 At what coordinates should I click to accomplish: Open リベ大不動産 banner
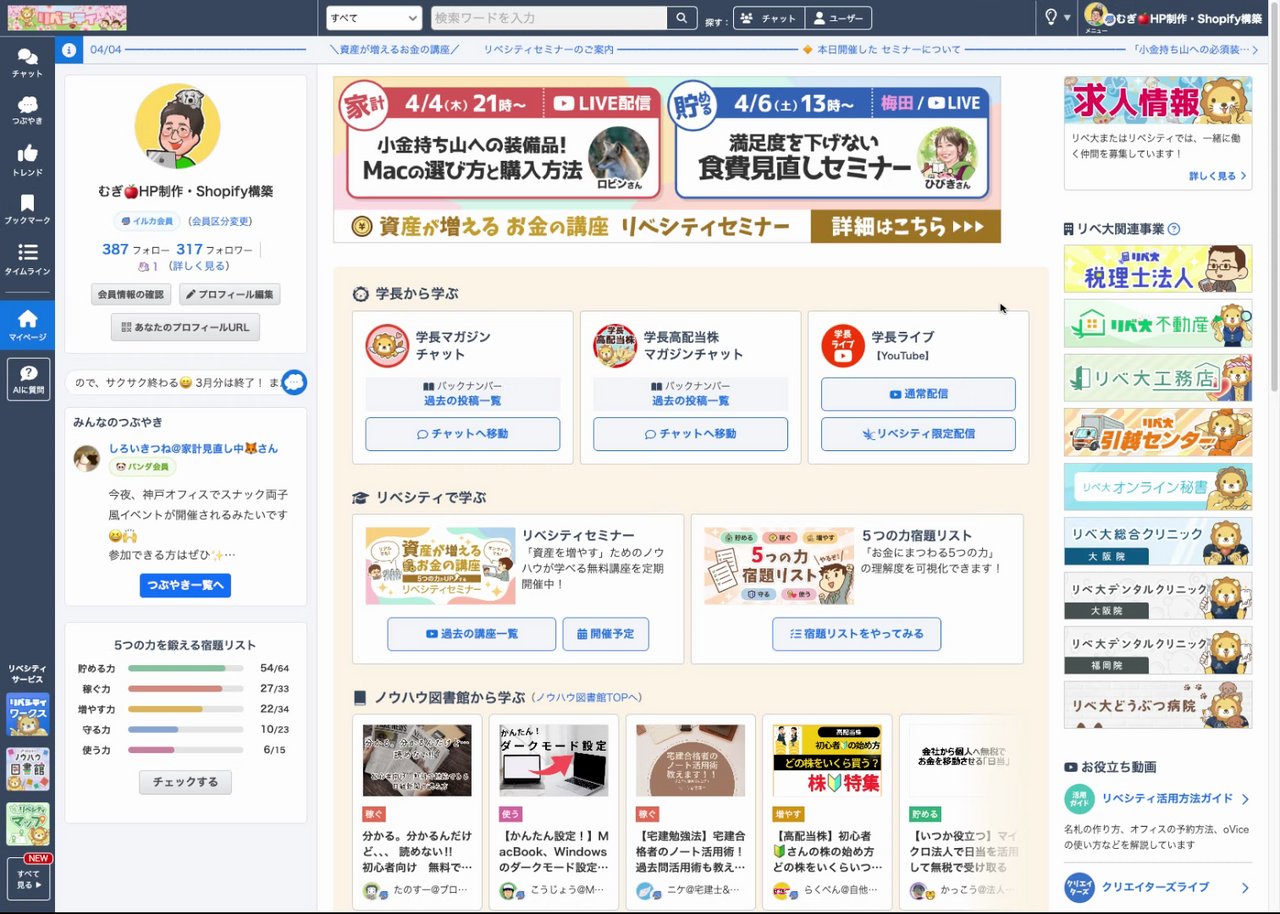click(1157, 323)
